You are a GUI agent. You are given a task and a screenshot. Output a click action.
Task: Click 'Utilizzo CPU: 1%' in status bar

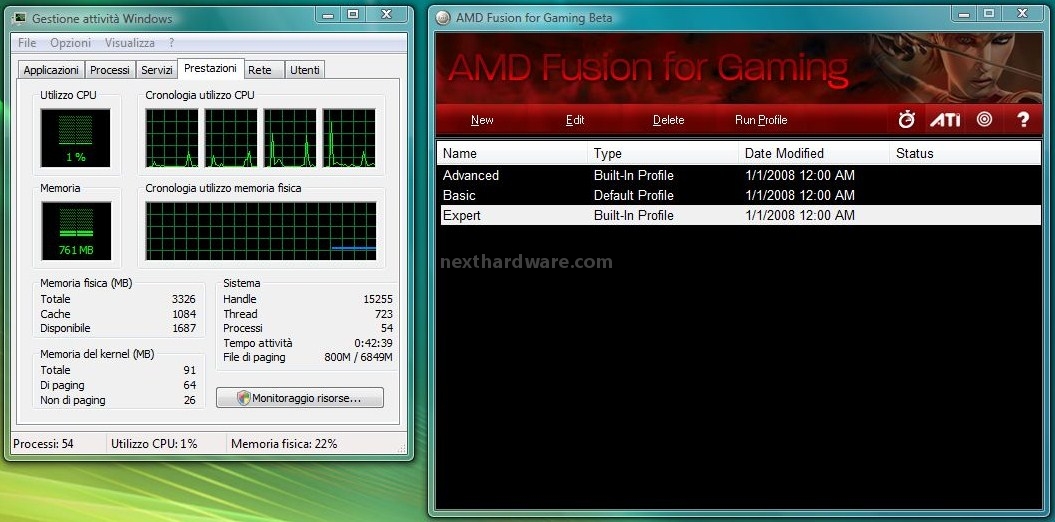click(155, 443)
